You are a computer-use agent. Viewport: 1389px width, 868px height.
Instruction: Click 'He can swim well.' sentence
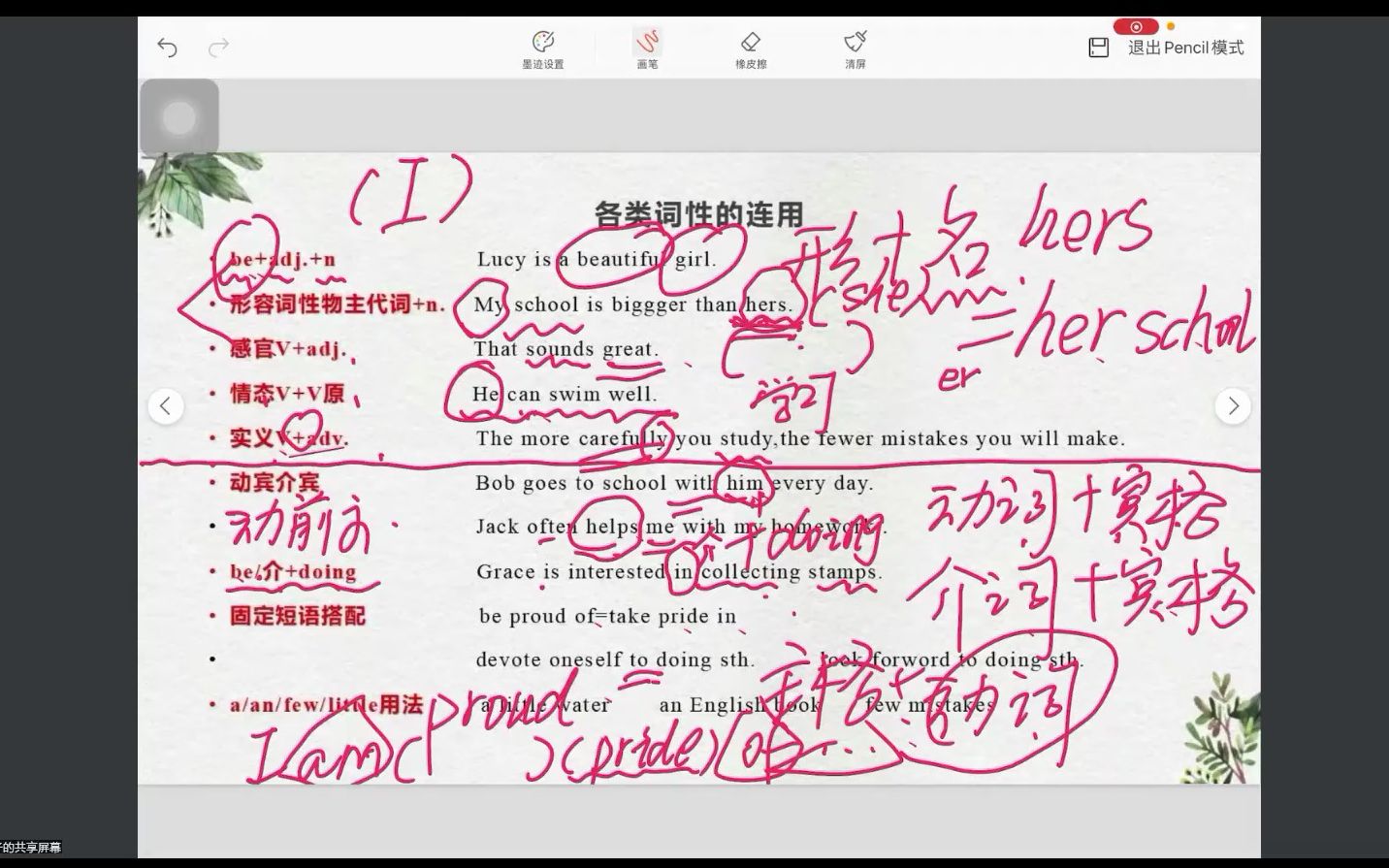565,394
